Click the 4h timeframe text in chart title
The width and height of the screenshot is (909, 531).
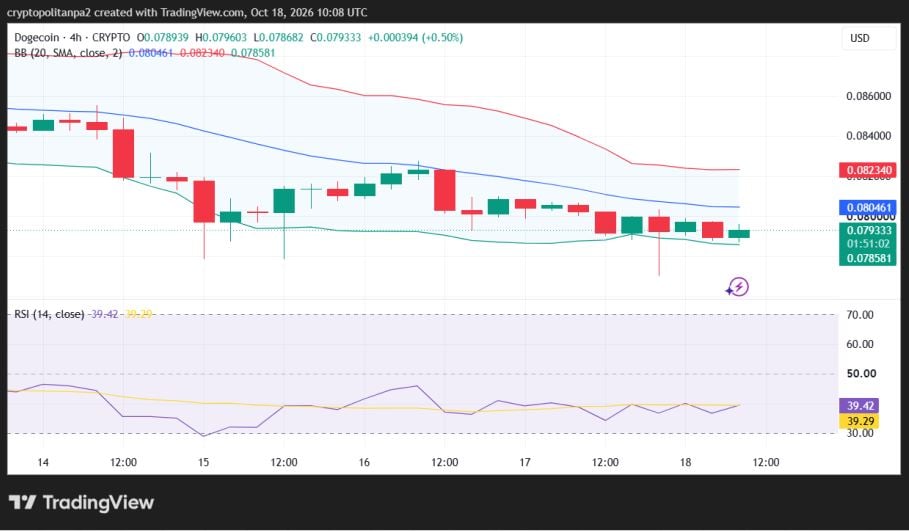point(75,38)
